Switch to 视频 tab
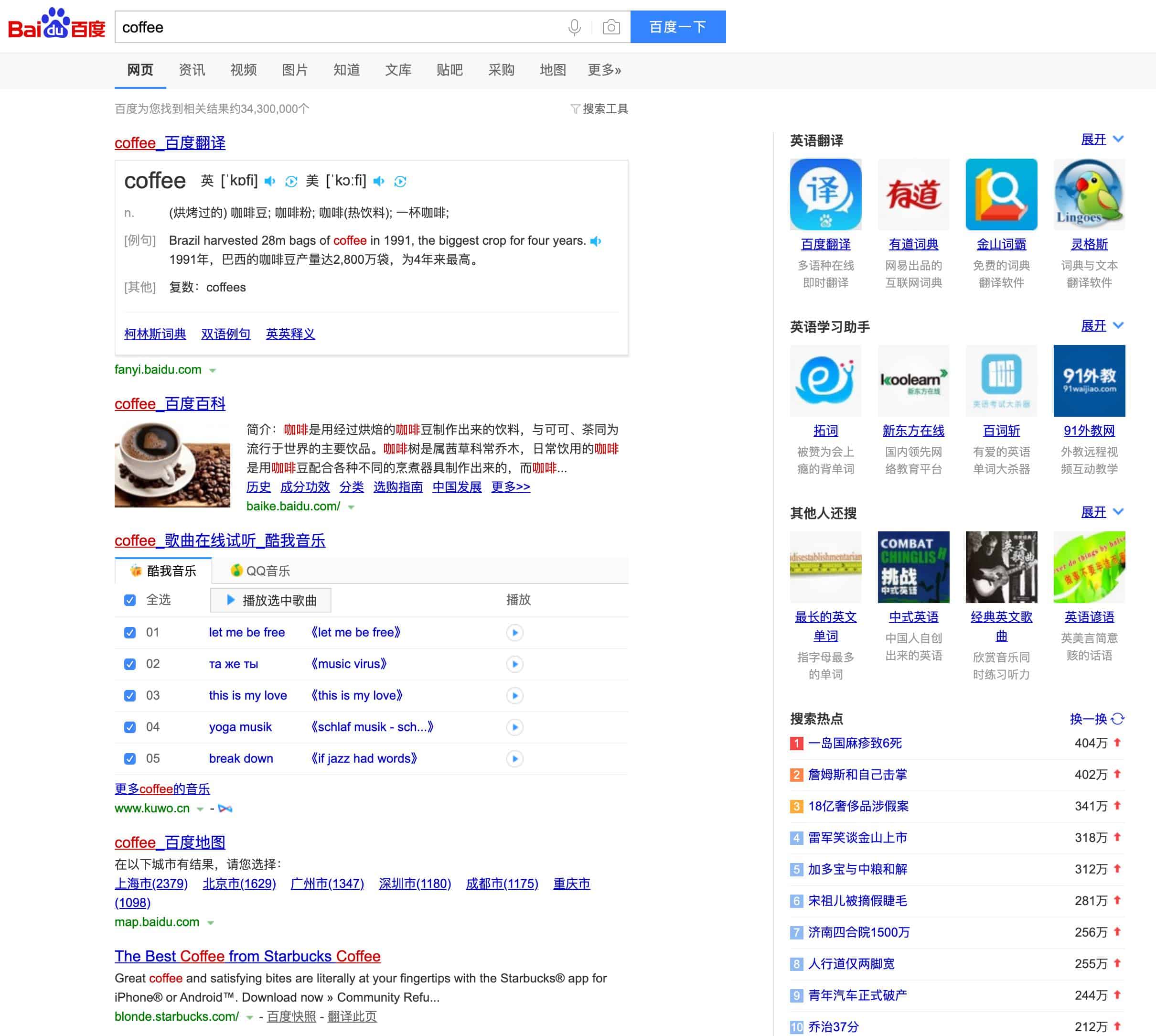Viewport: 1156px width, 1036px height. pyautogui.click(x=244, y=70)
